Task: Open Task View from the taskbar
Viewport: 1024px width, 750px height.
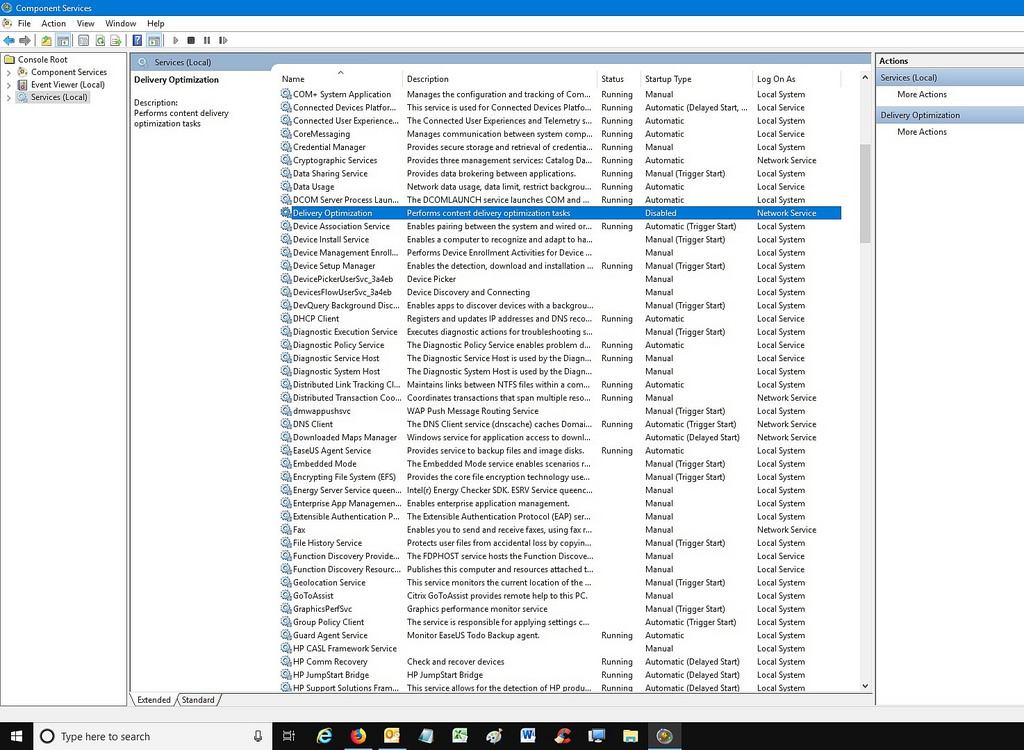Action: pos(289,736)
